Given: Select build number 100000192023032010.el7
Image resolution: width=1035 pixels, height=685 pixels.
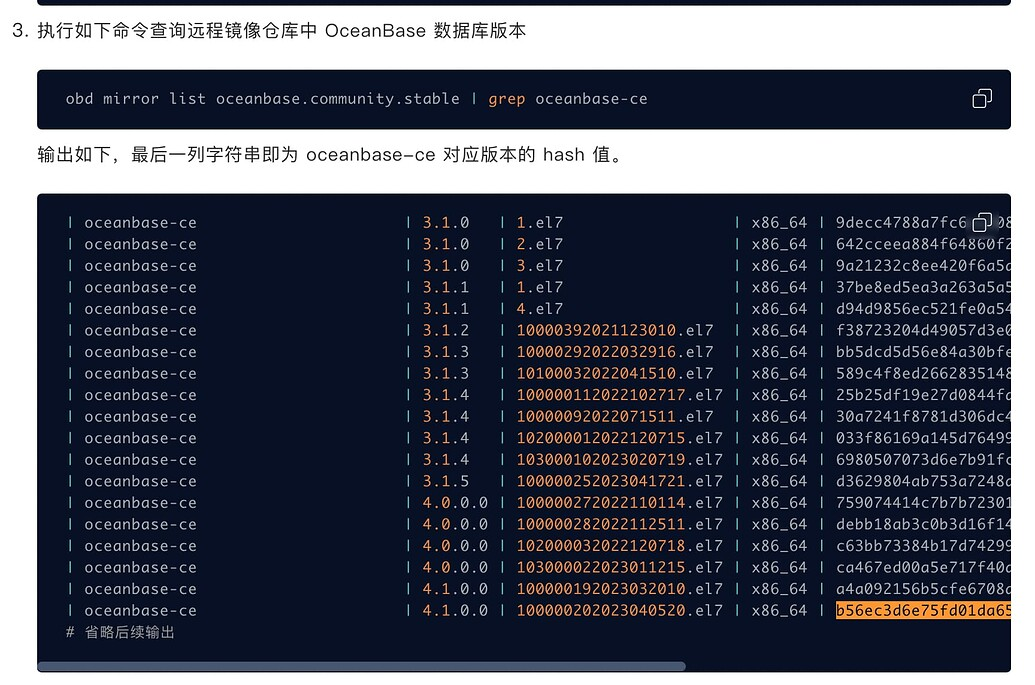Looking at the screenshot, I should (x=619, y=589).
